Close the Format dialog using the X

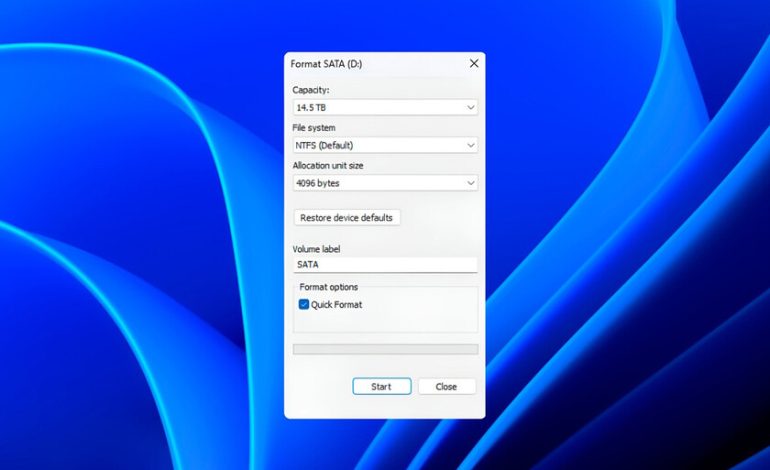click(474, 63)
